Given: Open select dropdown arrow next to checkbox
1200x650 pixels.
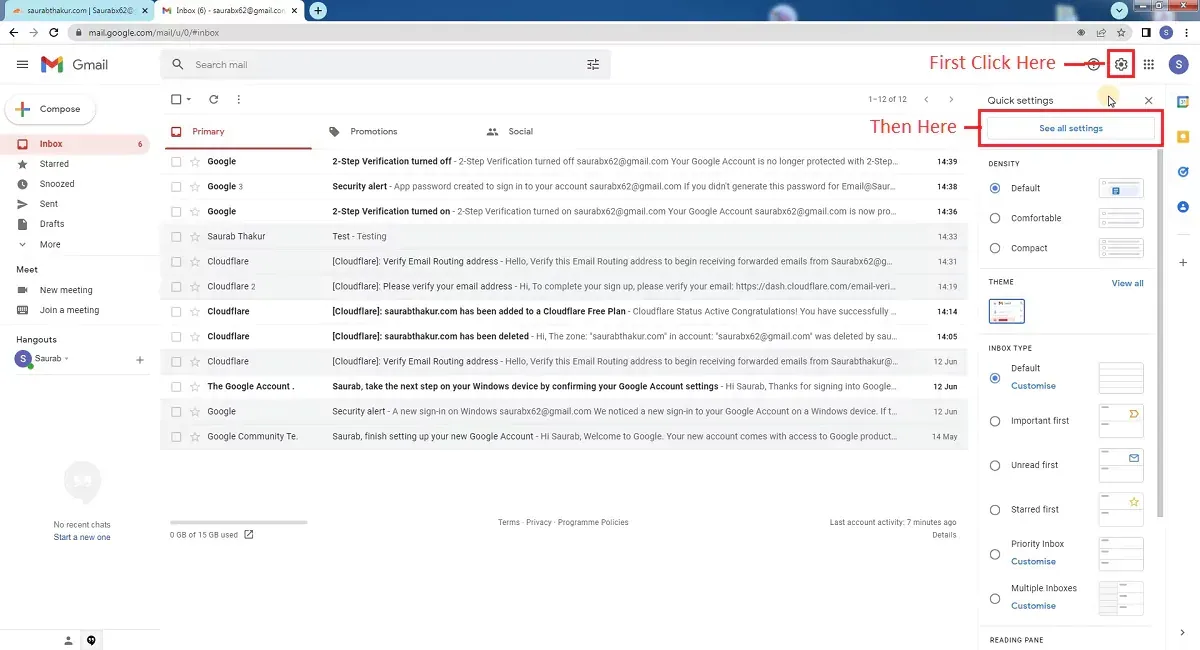Looking at the screenshot, I should pyautogui.click(x=189, y=99).
